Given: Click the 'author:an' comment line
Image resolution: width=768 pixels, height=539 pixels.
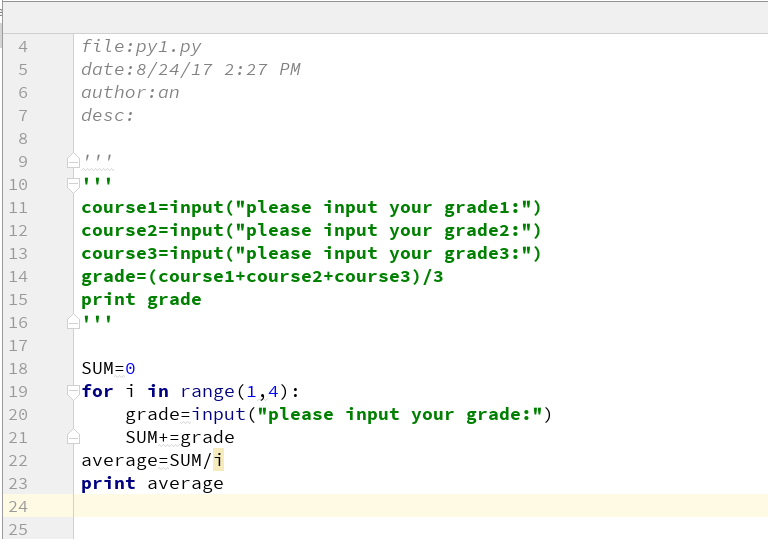Looking at the screenshot, I should (x=130, y=92).
